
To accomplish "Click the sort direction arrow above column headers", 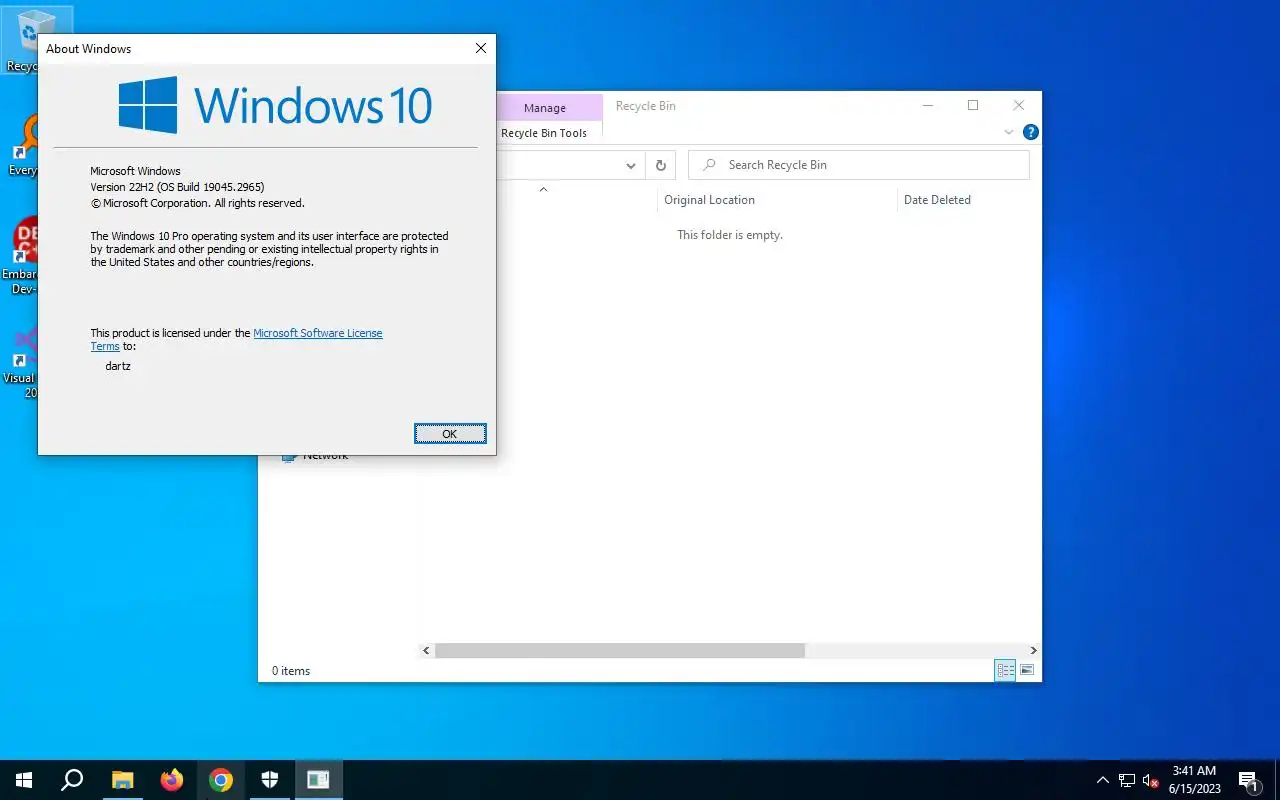I will (x=543, y=189).
